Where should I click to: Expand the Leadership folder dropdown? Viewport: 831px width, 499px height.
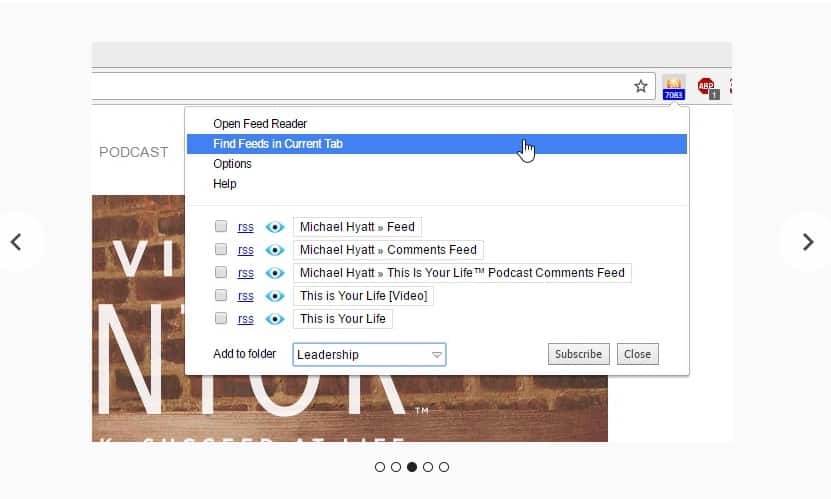point(369,354)
